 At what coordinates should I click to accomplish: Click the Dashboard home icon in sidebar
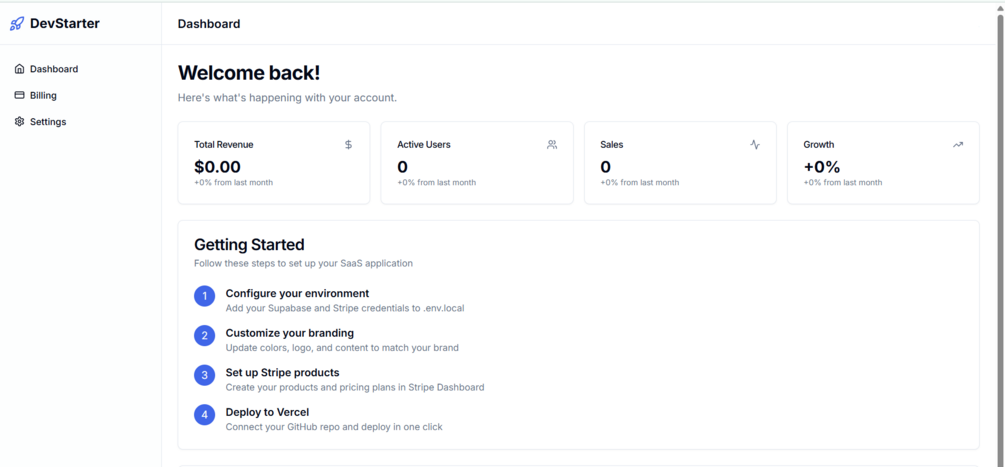point(19,69)
